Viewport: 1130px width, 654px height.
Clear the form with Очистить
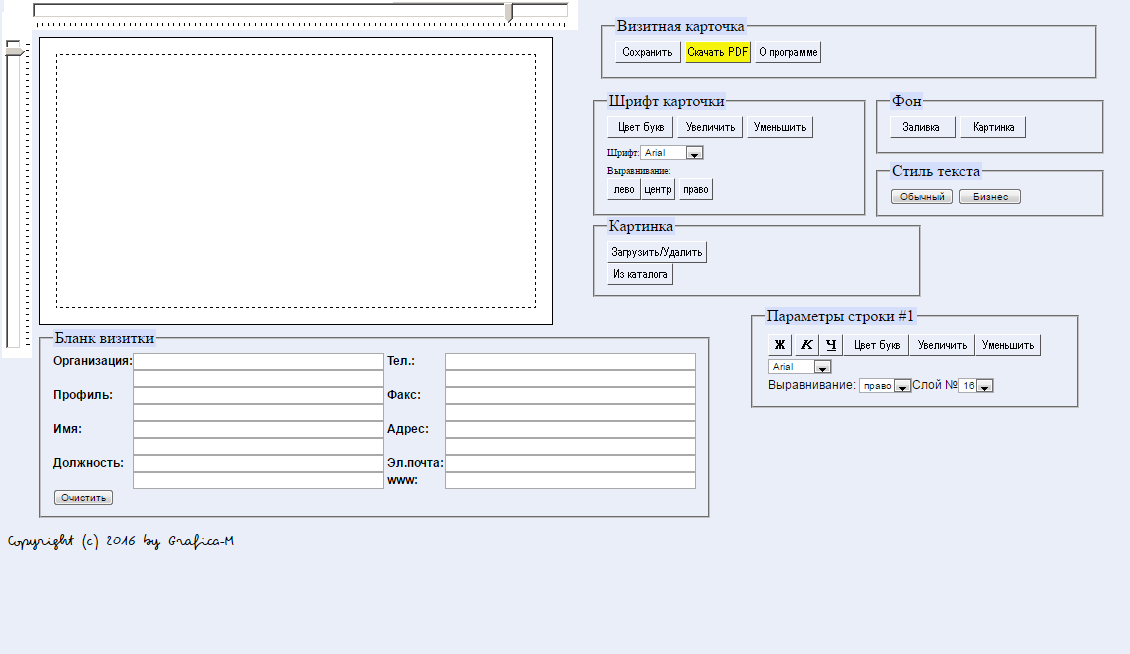click(x=83, y=497)
